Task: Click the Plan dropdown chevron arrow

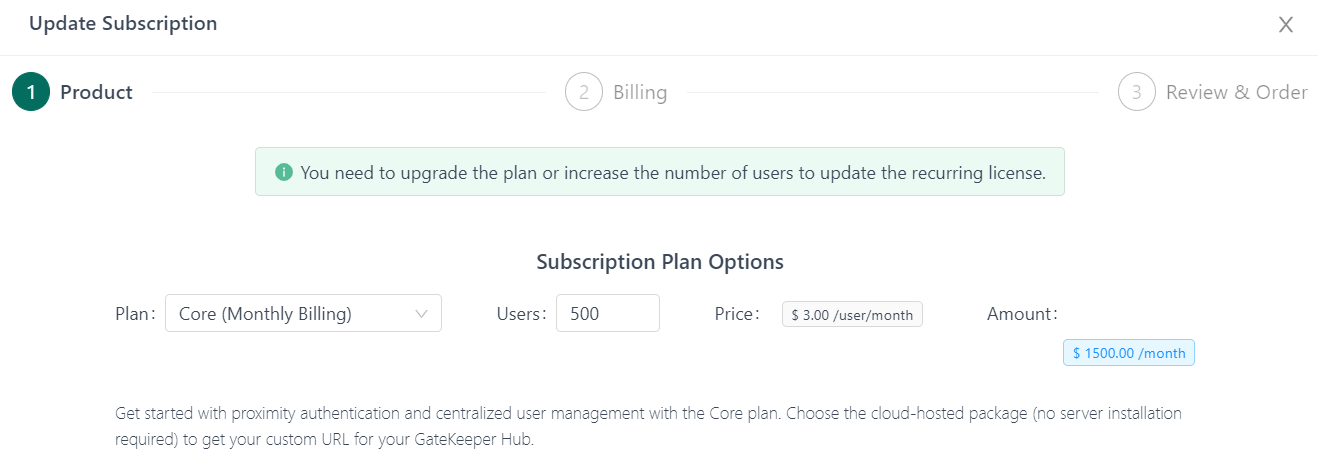Action: click(x=421, y=314)
